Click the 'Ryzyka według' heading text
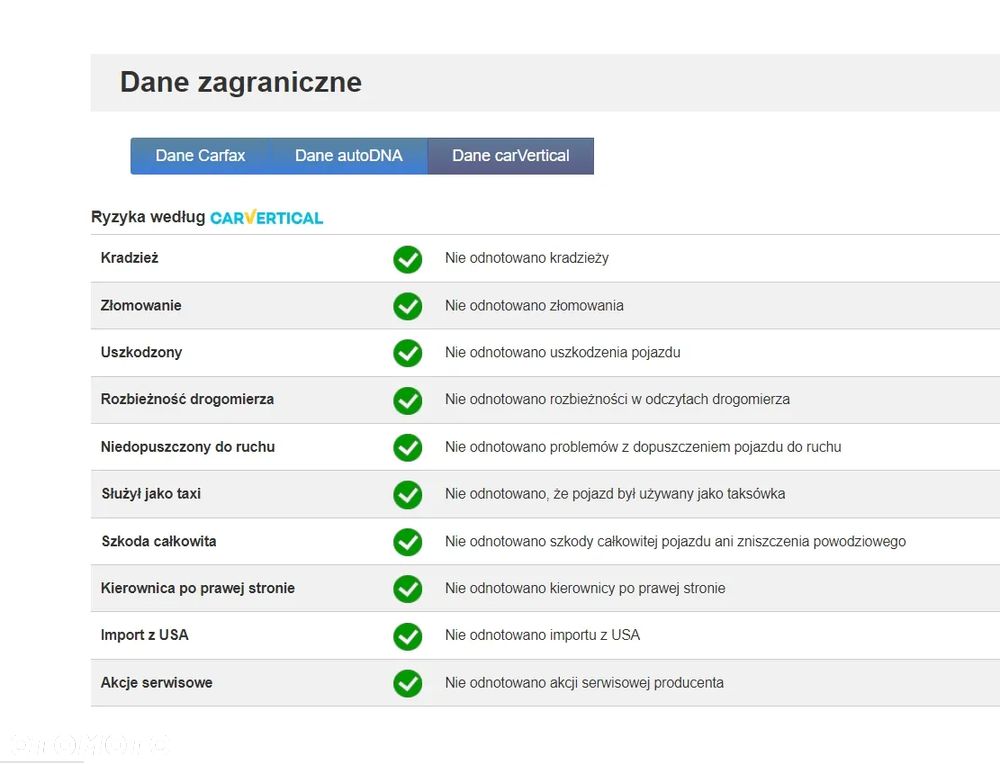Viewport: 1000px width, 765px height. pyautogui.click(x=148, y=217)
